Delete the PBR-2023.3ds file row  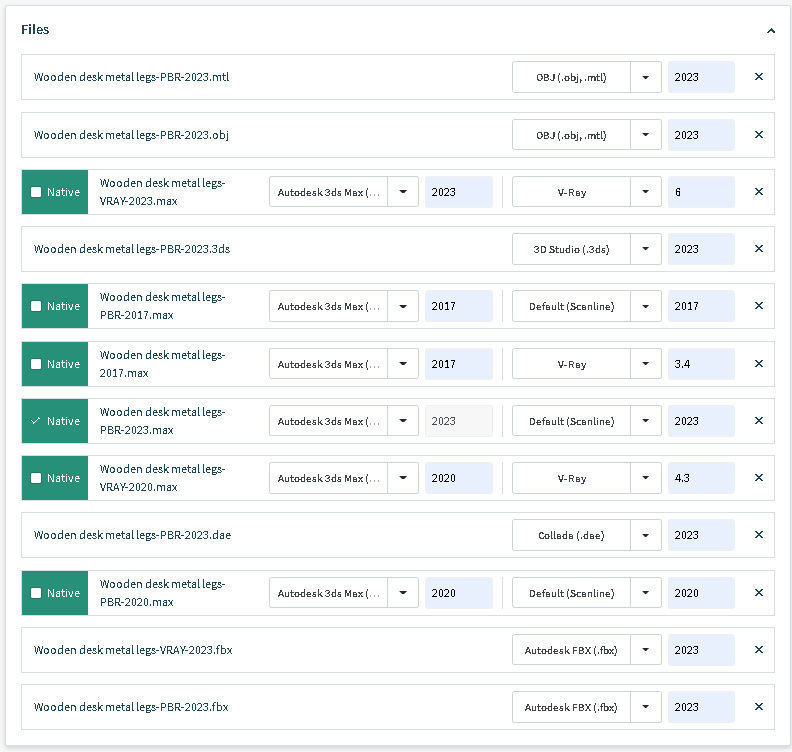758,249
